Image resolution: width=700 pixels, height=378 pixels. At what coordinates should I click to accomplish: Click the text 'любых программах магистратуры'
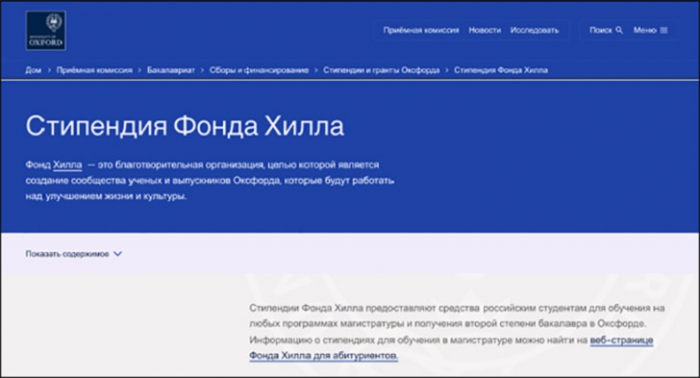pyautogui.click(x=326, y=324)
